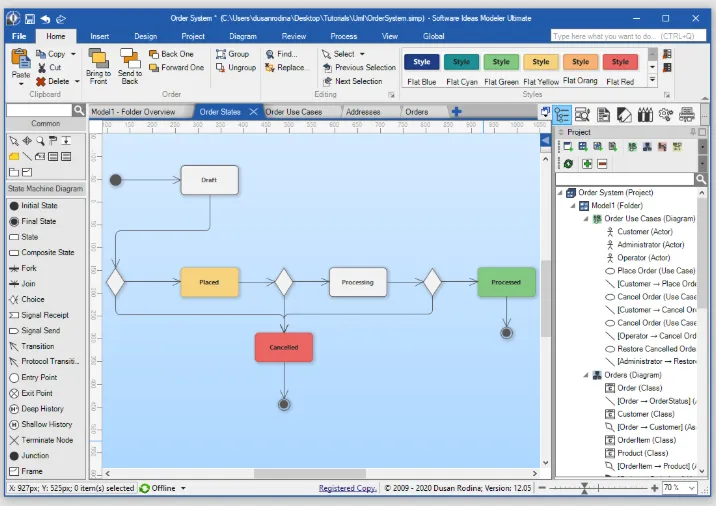Click the Group button

tap(232, 54)
